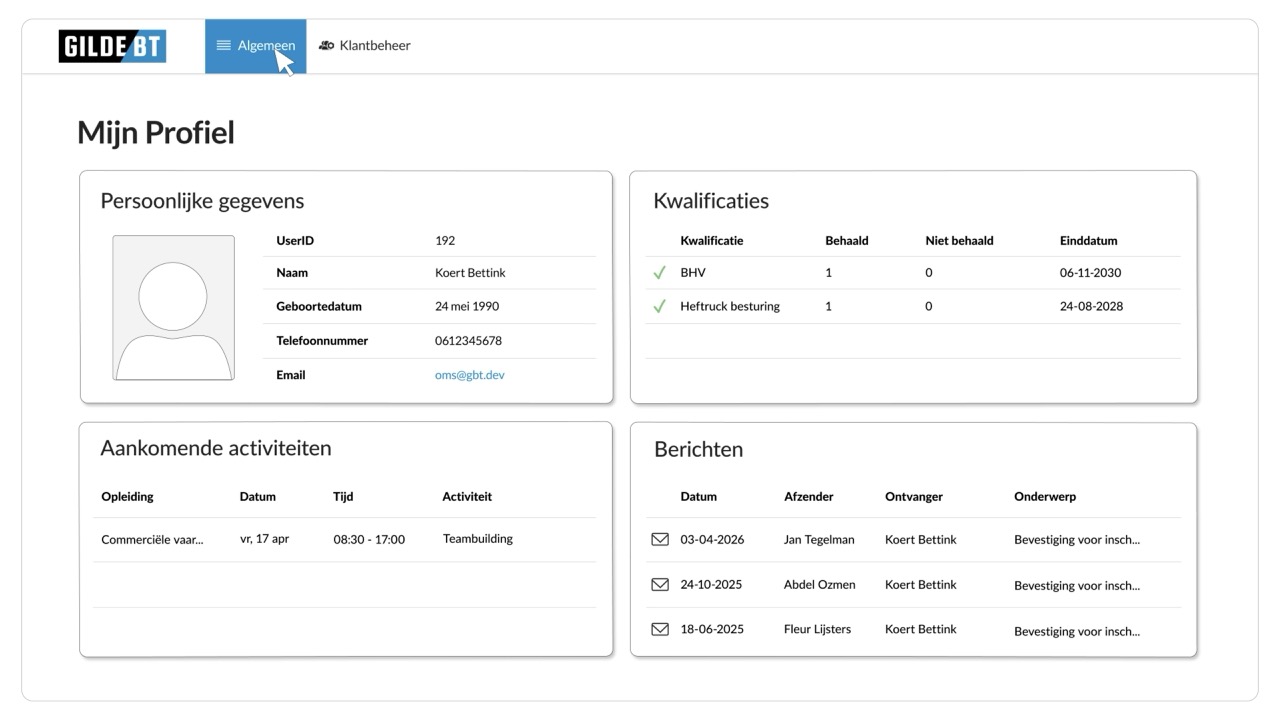Open the Klantbeheer menu
This screenshot has width=1280, height=720.
coord(365,46)
